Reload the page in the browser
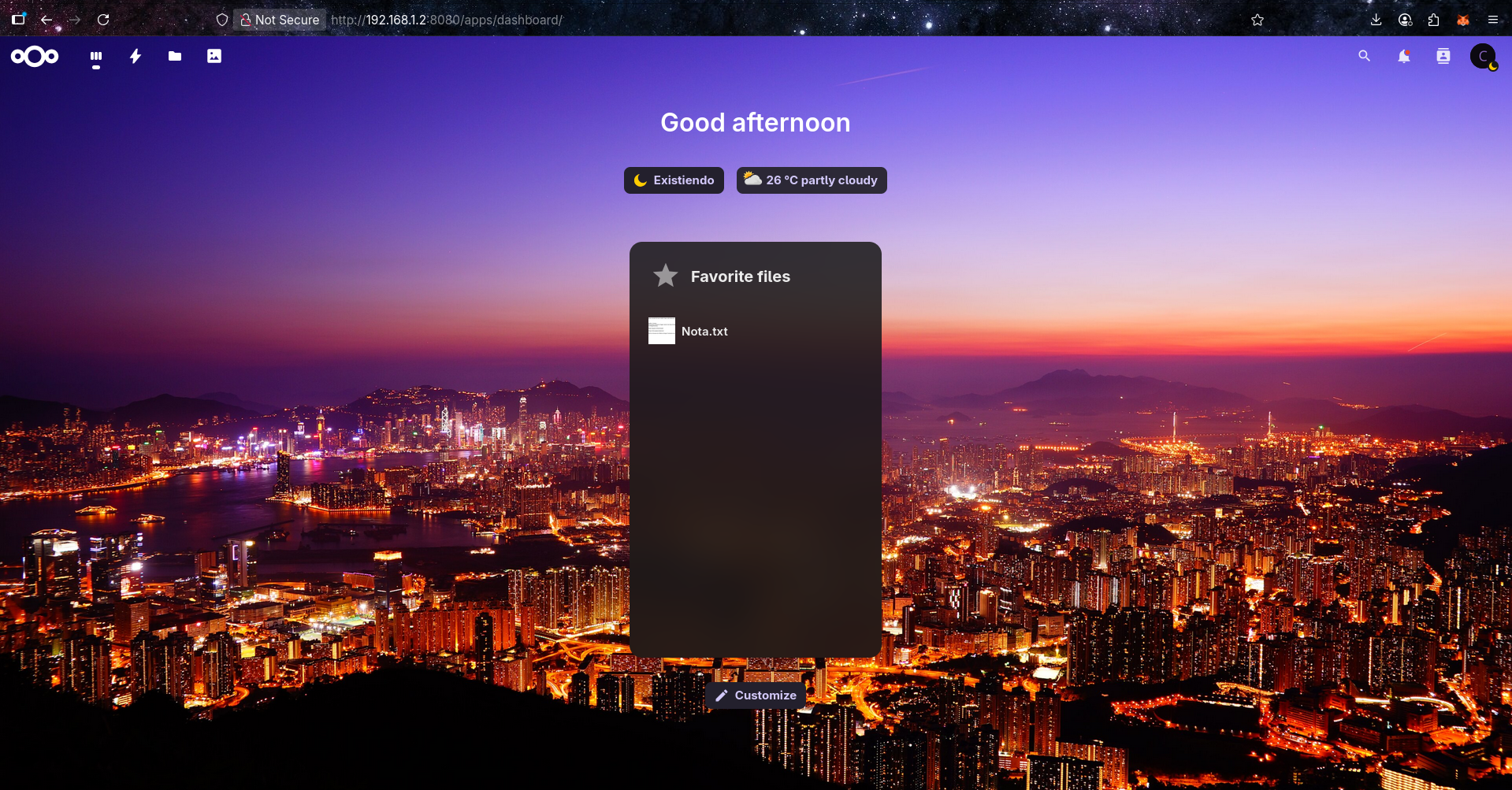Screen dimensions: 1512x790 click(103, 20)
